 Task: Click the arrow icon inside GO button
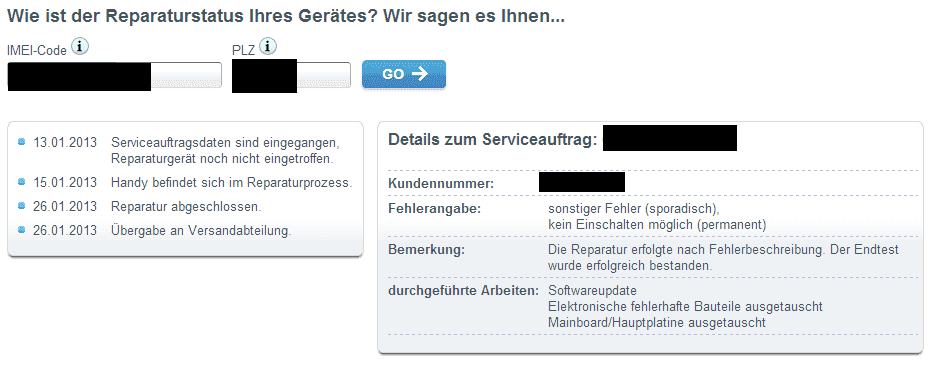click(420, 74)
